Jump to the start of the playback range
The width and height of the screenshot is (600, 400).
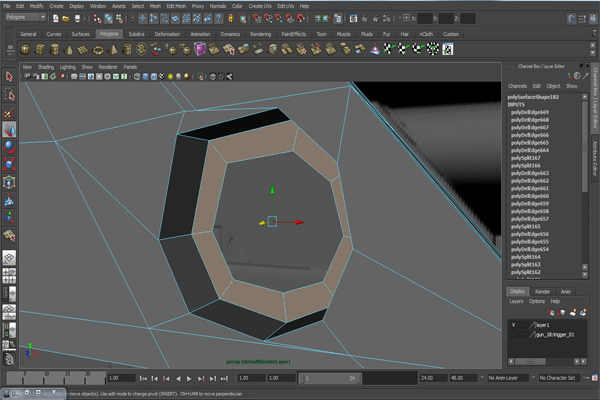coord(143,379)
